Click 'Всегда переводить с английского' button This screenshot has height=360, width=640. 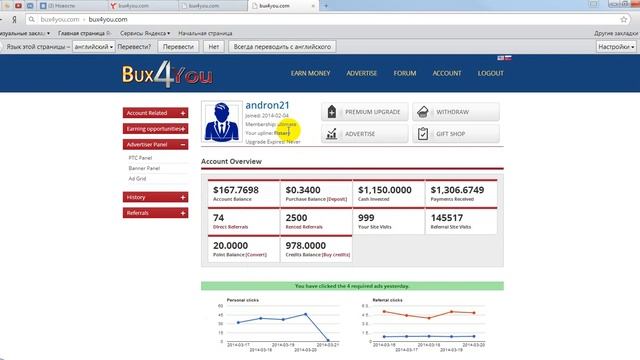pyautogui.click(x=282, y=47)
